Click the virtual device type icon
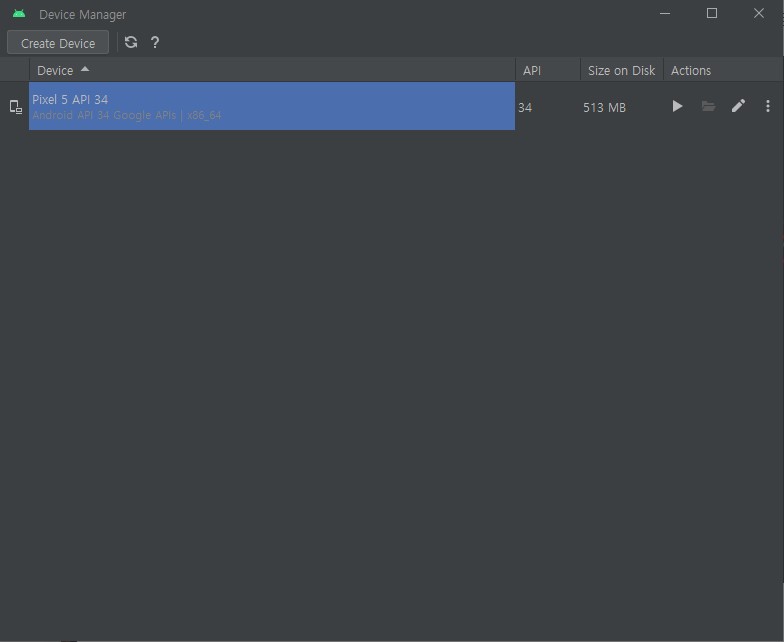Image resolution: width=784 pixels, height=642 pixels. (16, 107)
